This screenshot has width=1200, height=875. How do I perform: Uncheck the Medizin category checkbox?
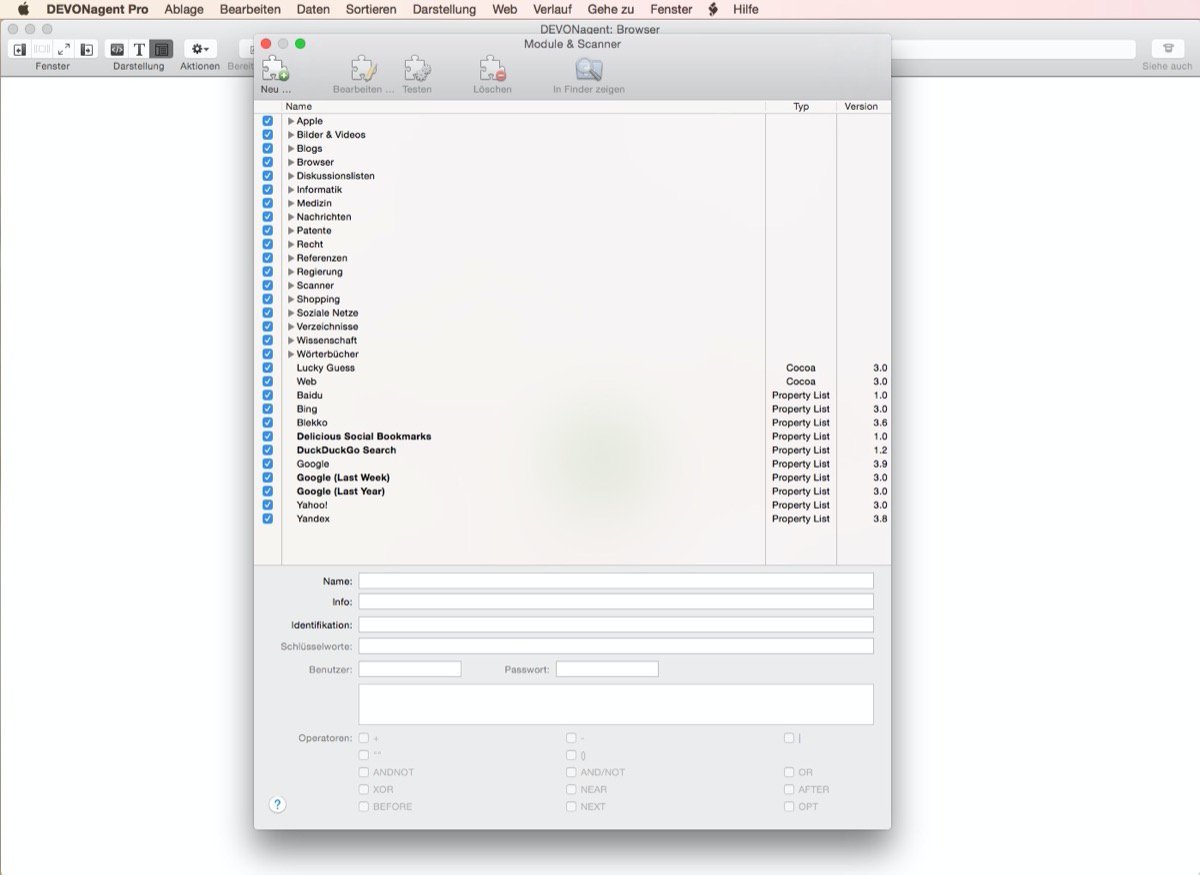click(267, 203)
